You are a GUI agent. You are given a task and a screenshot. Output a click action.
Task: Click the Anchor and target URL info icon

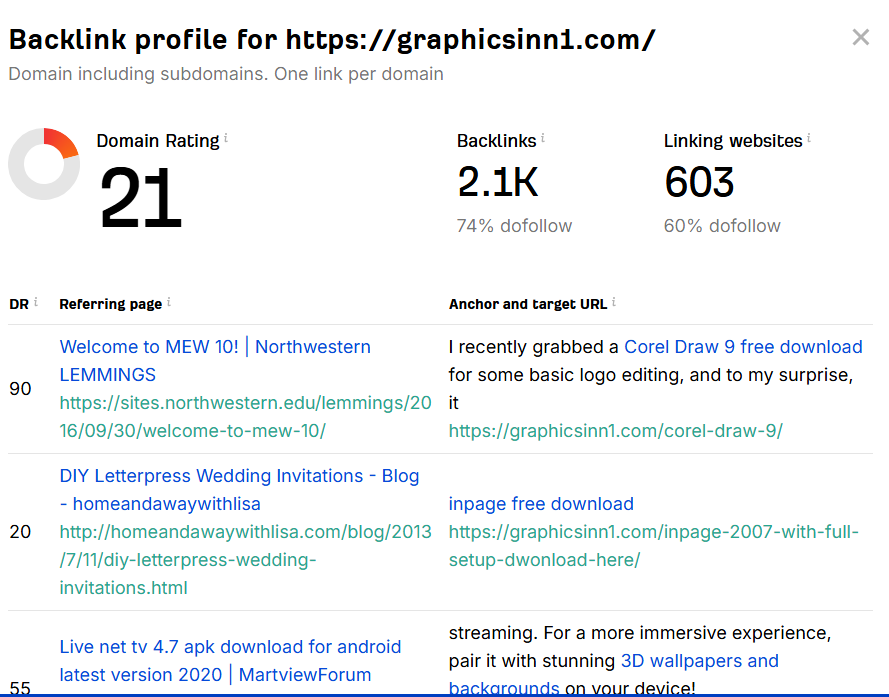click(614, 302)
